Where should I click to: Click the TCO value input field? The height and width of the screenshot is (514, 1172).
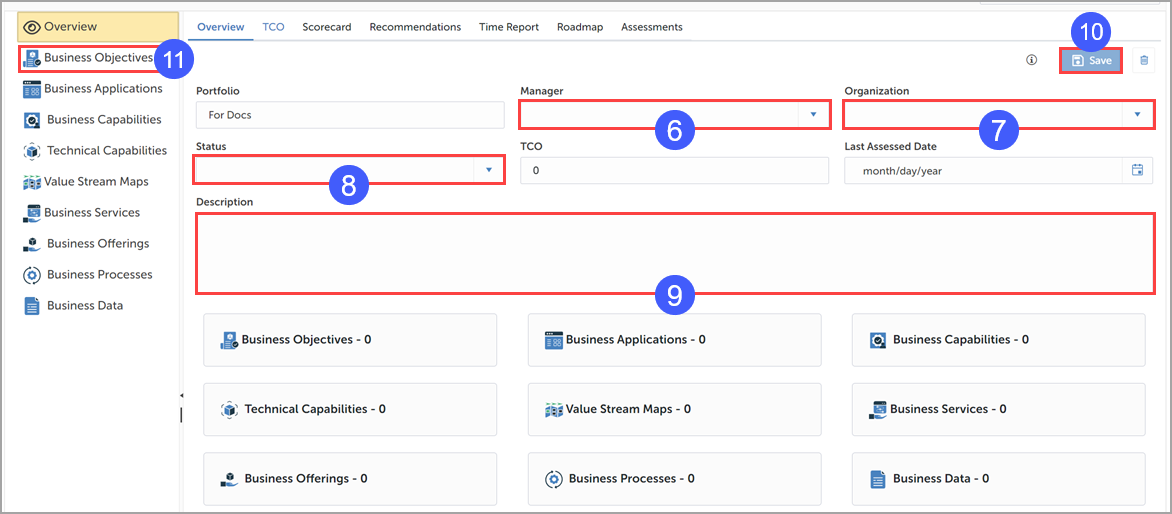coord(674,171)
